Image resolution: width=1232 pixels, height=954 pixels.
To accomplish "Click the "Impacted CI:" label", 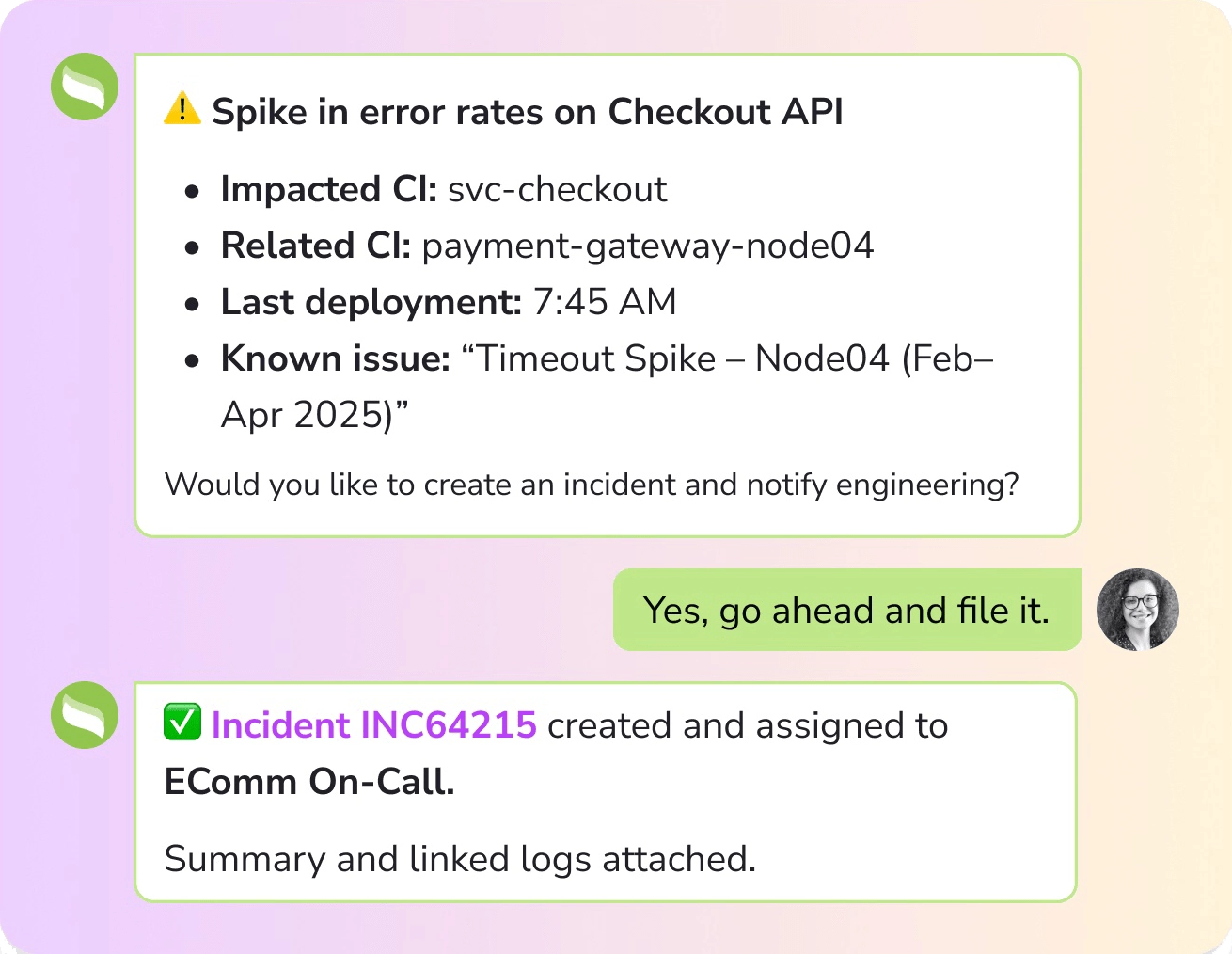I will tap(328, 189).
